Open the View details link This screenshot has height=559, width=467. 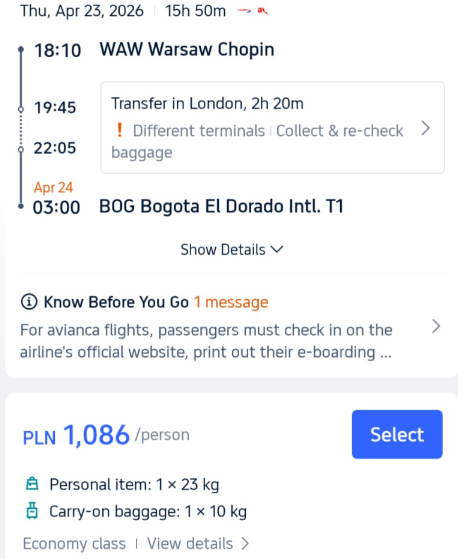(x=198, y=544)
